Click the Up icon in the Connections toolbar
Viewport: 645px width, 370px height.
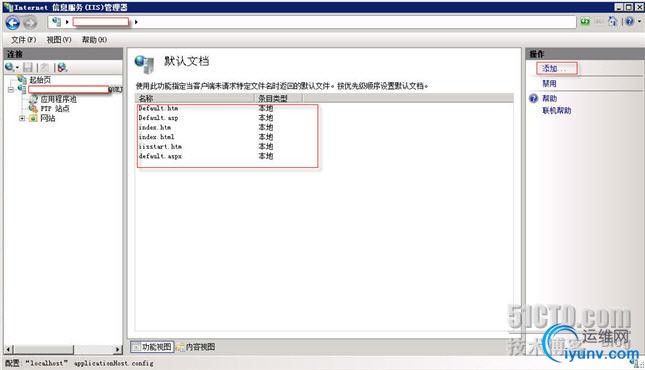45,67
